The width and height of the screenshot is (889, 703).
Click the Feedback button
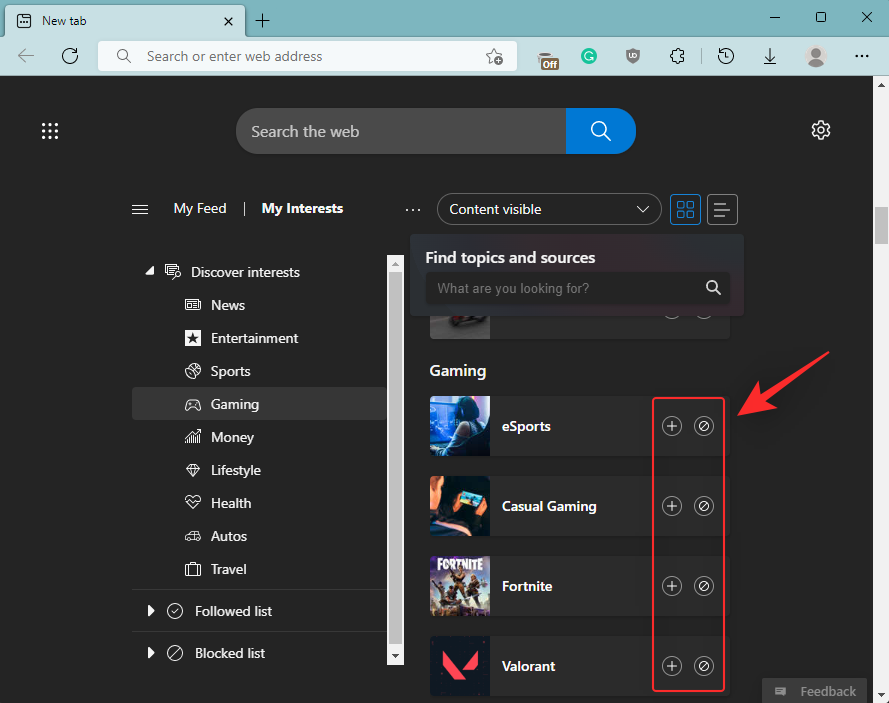coord(814,690)
